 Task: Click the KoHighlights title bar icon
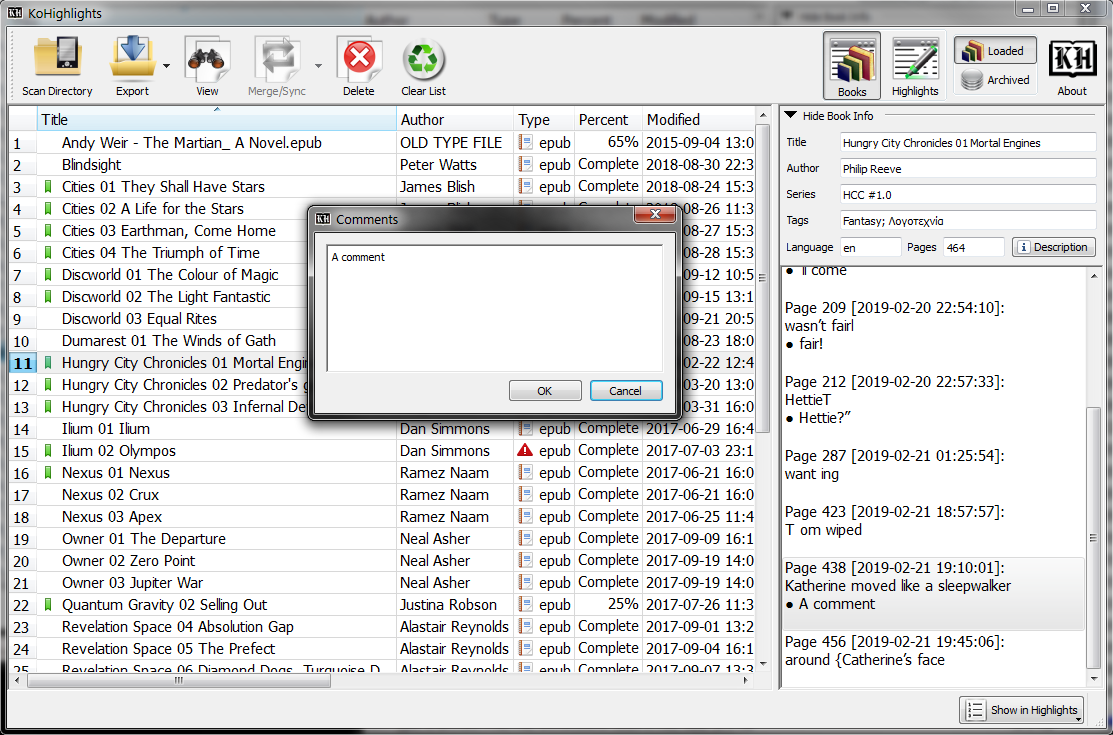click(15, 13)
